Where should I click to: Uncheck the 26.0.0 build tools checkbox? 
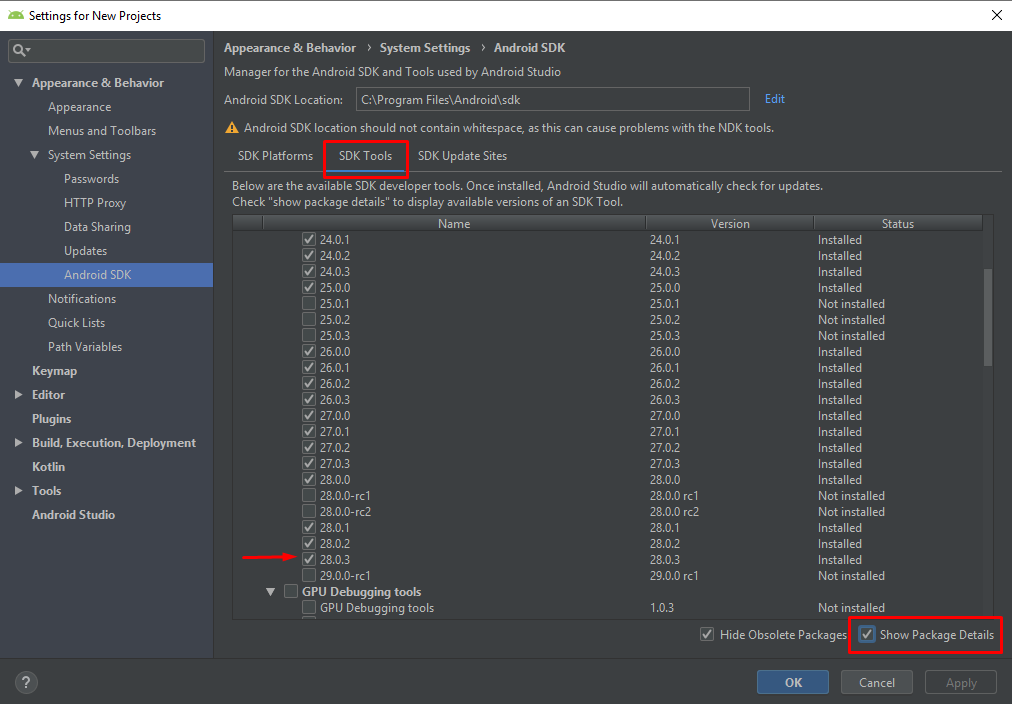coord(309,352)
